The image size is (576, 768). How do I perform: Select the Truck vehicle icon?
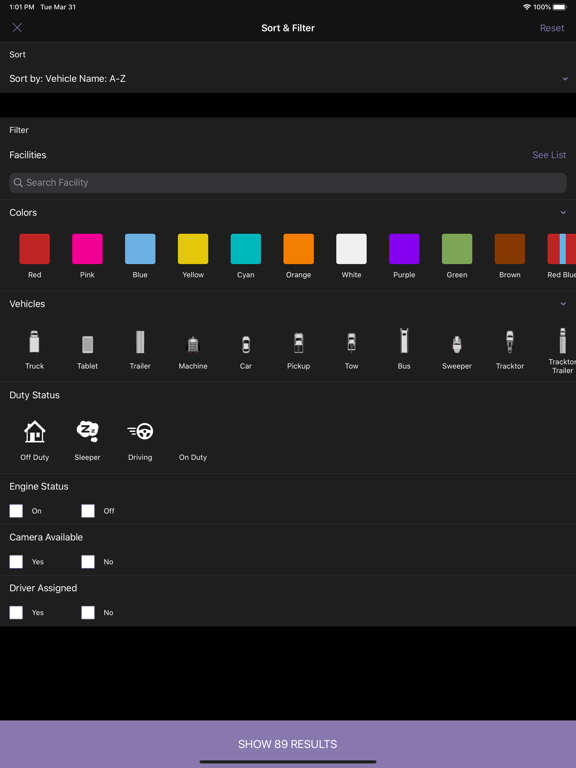[34, 342]
